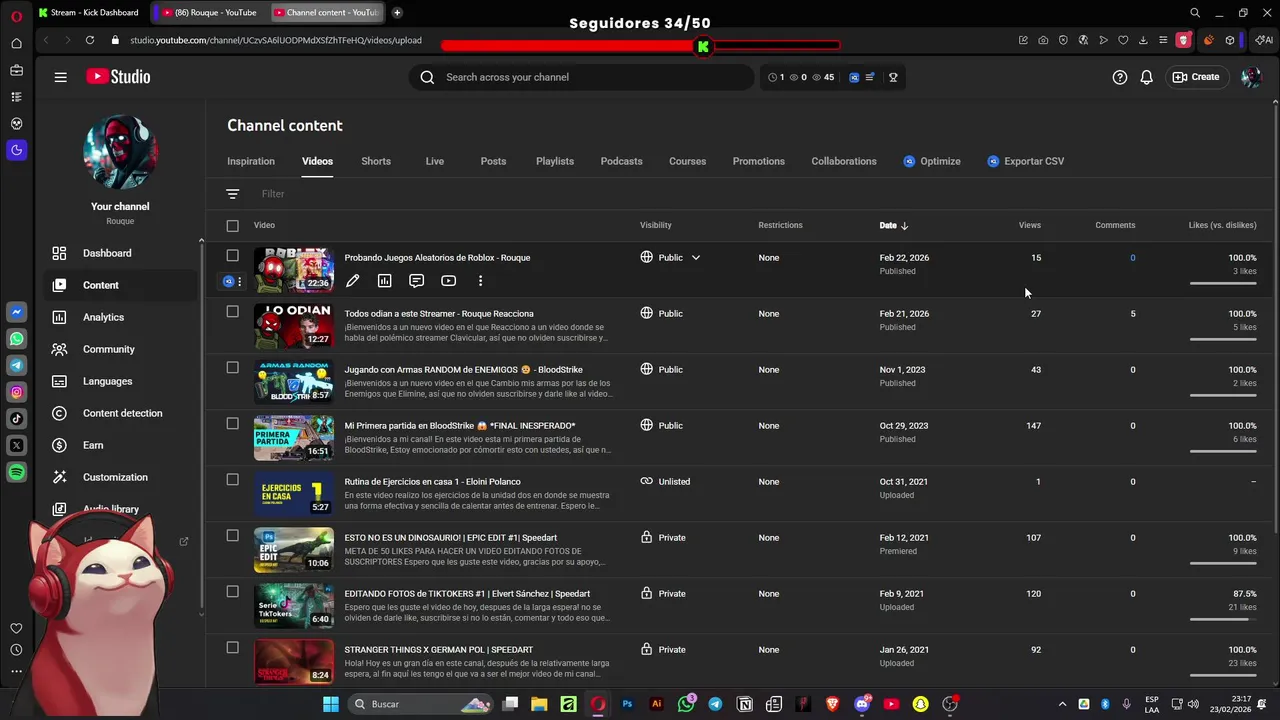The height and width of the screenshot is (720, 1280).
Task: Click the Filter input field
Action: pyautogui.click(x=760, y=194)
